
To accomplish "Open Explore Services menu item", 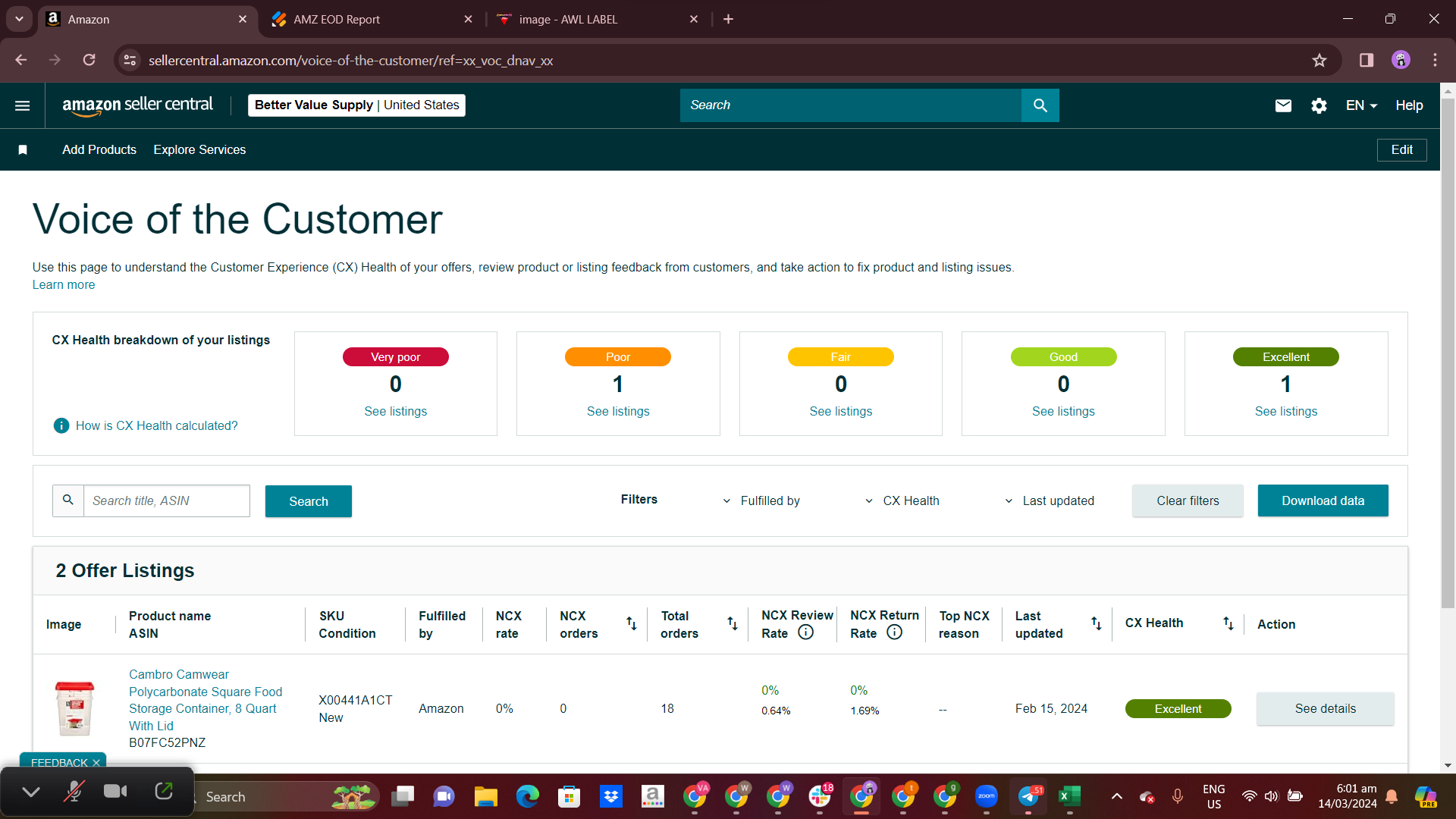I will coord(199,150).
